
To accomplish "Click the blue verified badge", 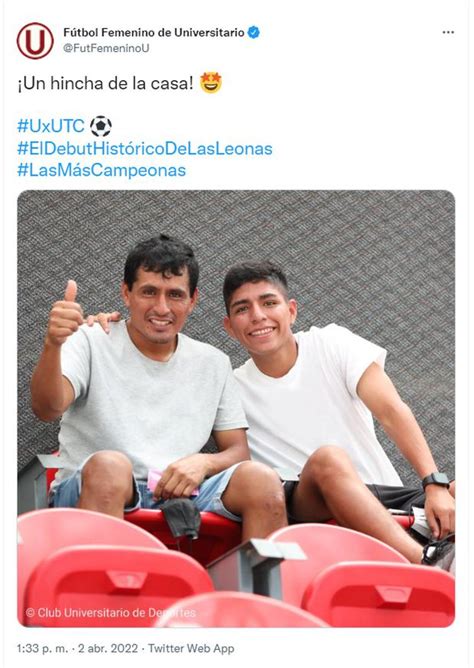I will [x=253, y=32].
